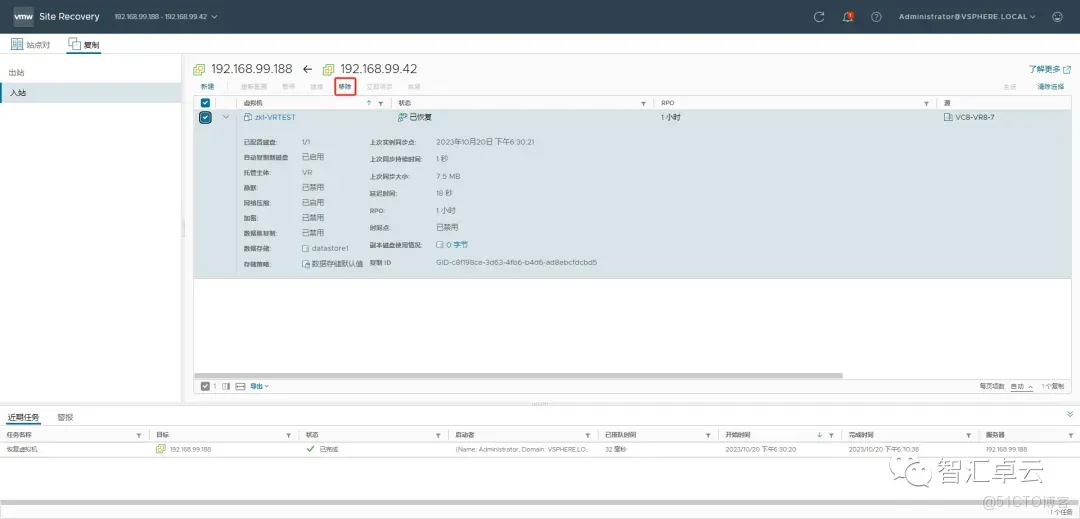
Task: Toggle the footer selected-count checkbox
Action: click(x=205, y=387)
